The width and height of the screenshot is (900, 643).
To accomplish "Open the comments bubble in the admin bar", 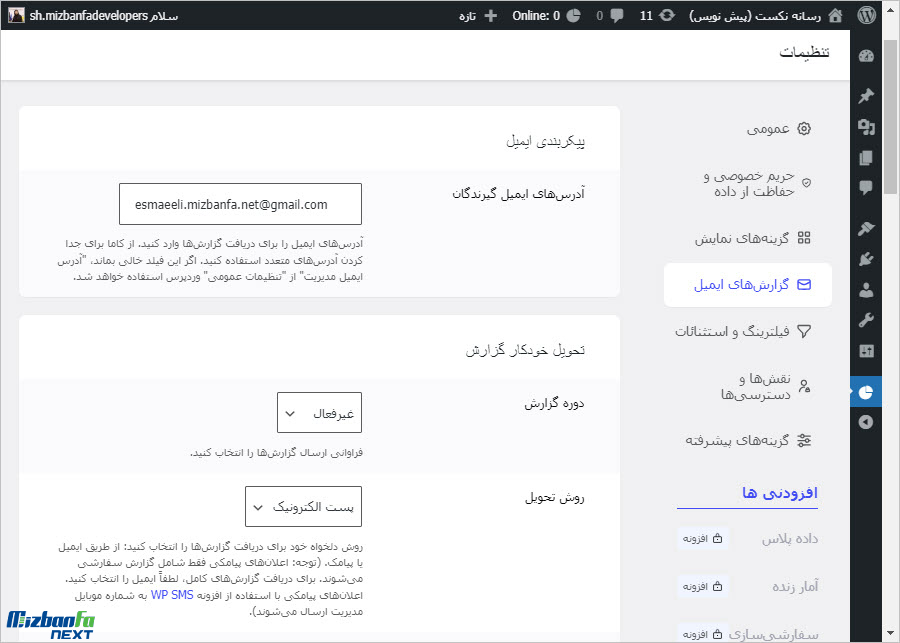I will (x=617, y=16).
